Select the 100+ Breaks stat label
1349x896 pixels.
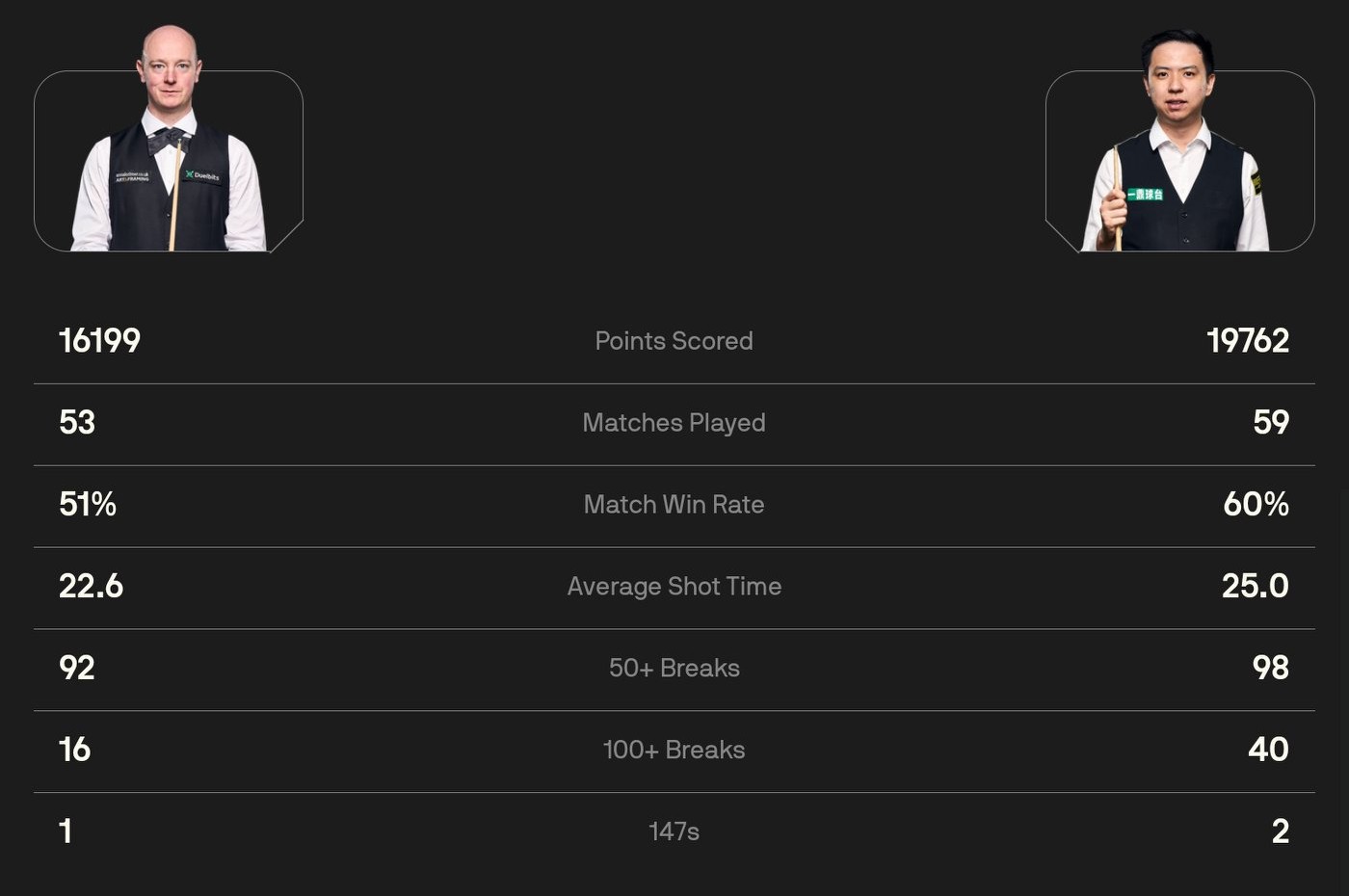pyautogui.click(x=674, y=751)
